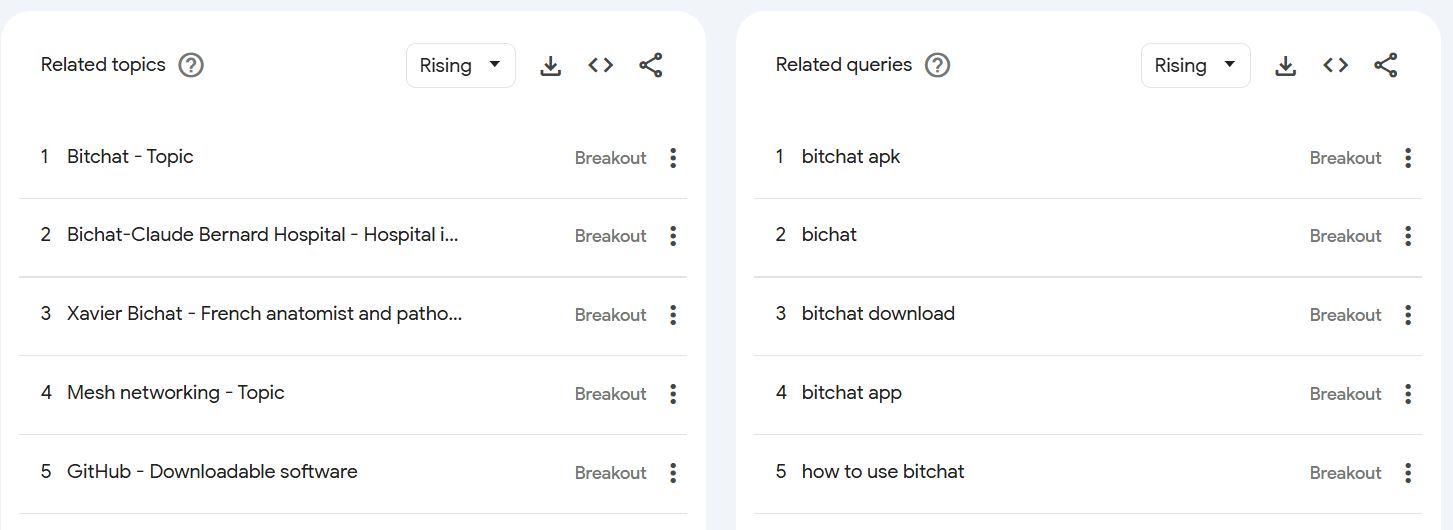
Task: Open embed code for Related queries
Action: click(1335, 66)
